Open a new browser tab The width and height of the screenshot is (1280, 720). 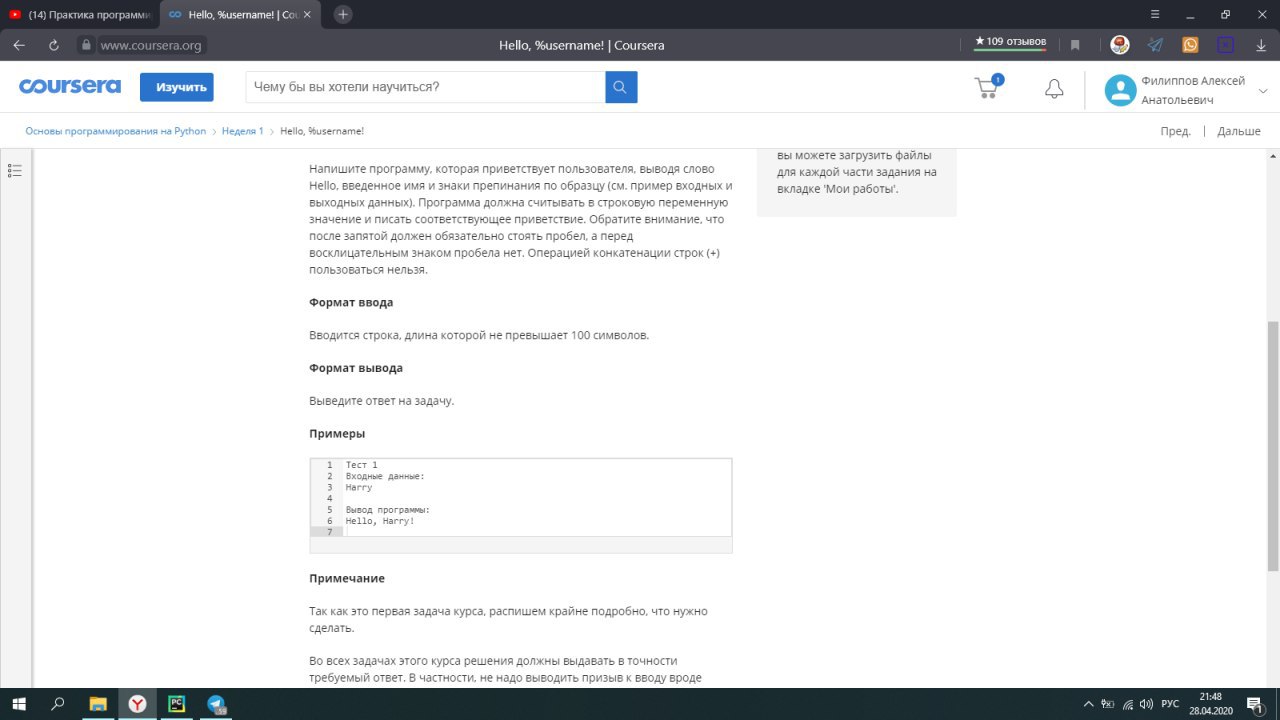(x=343, y=14)
